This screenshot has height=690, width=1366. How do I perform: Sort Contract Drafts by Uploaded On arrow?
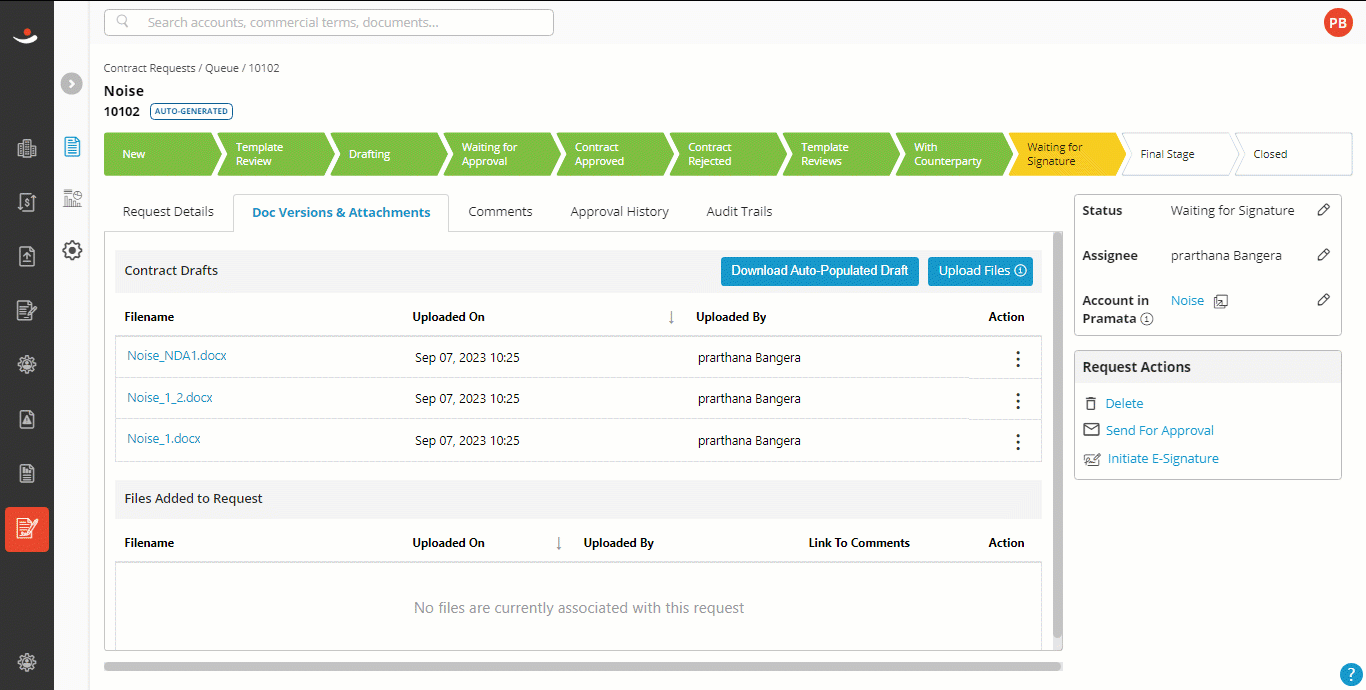click(671, 317)
